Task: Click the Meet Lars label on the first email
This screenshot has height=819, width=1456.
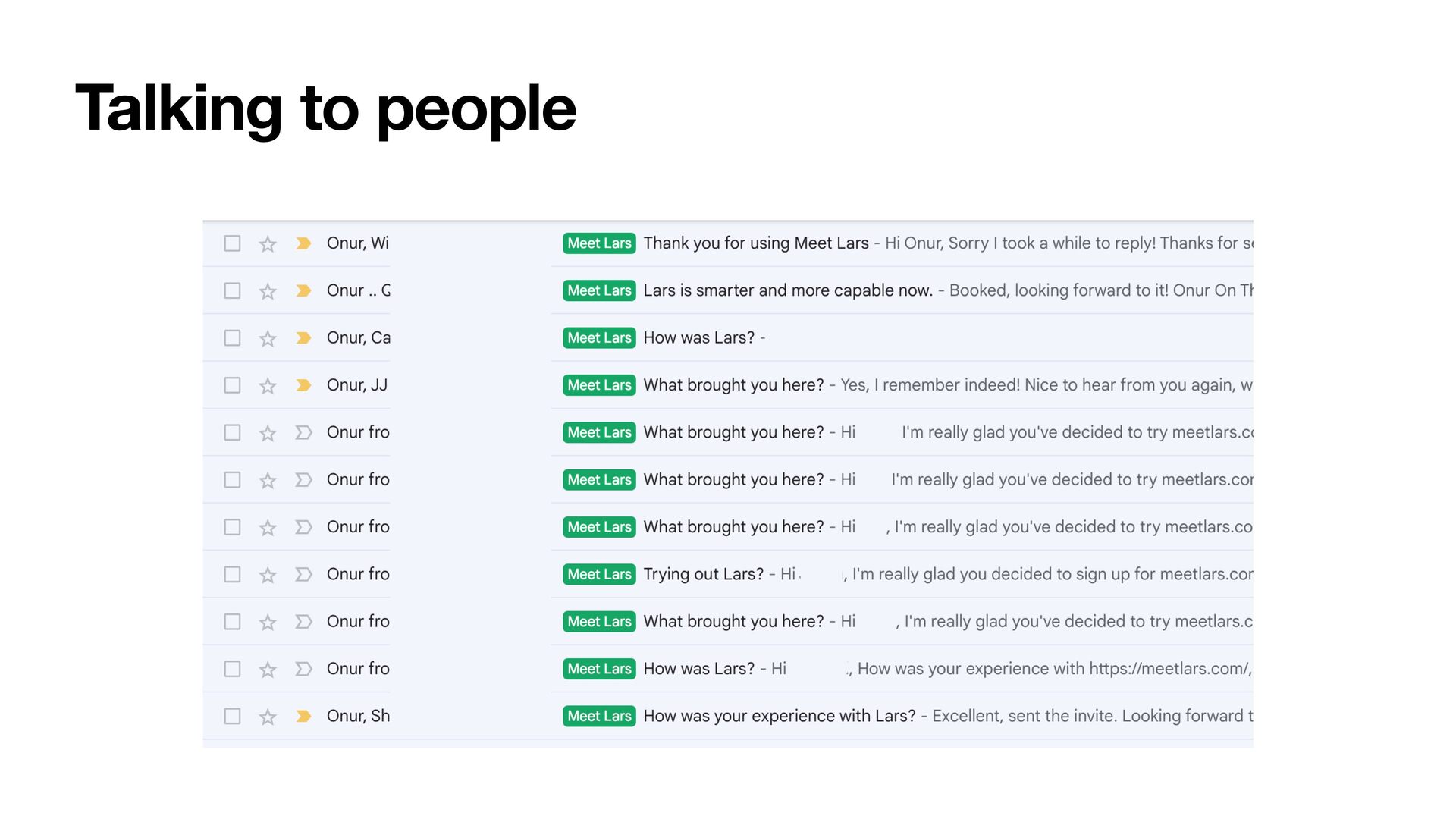Action: click(x=599, y=243)
